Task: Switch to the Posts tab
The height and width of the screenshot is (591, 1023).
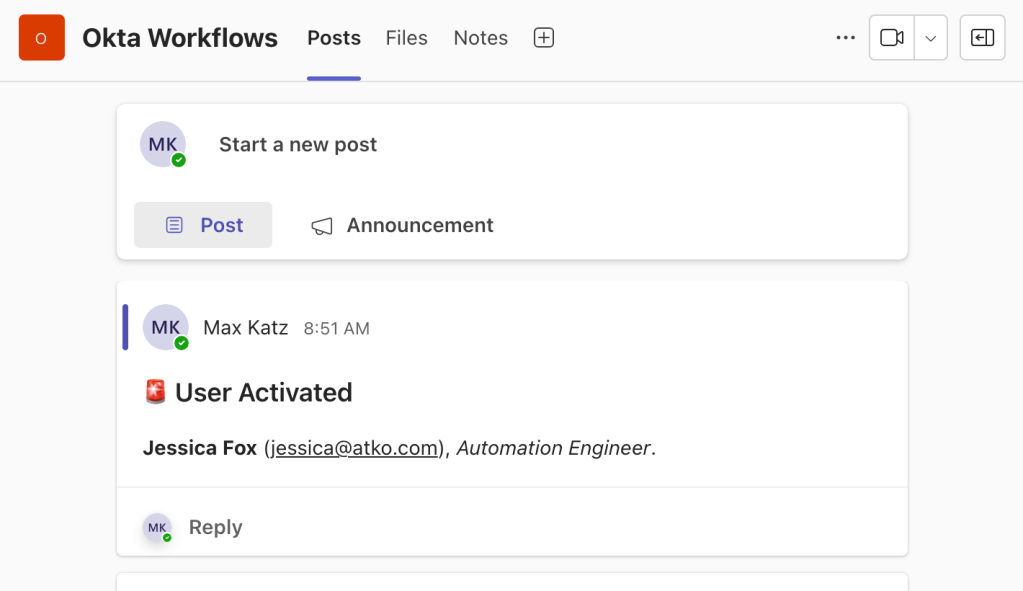Action: tap(333, 38)
